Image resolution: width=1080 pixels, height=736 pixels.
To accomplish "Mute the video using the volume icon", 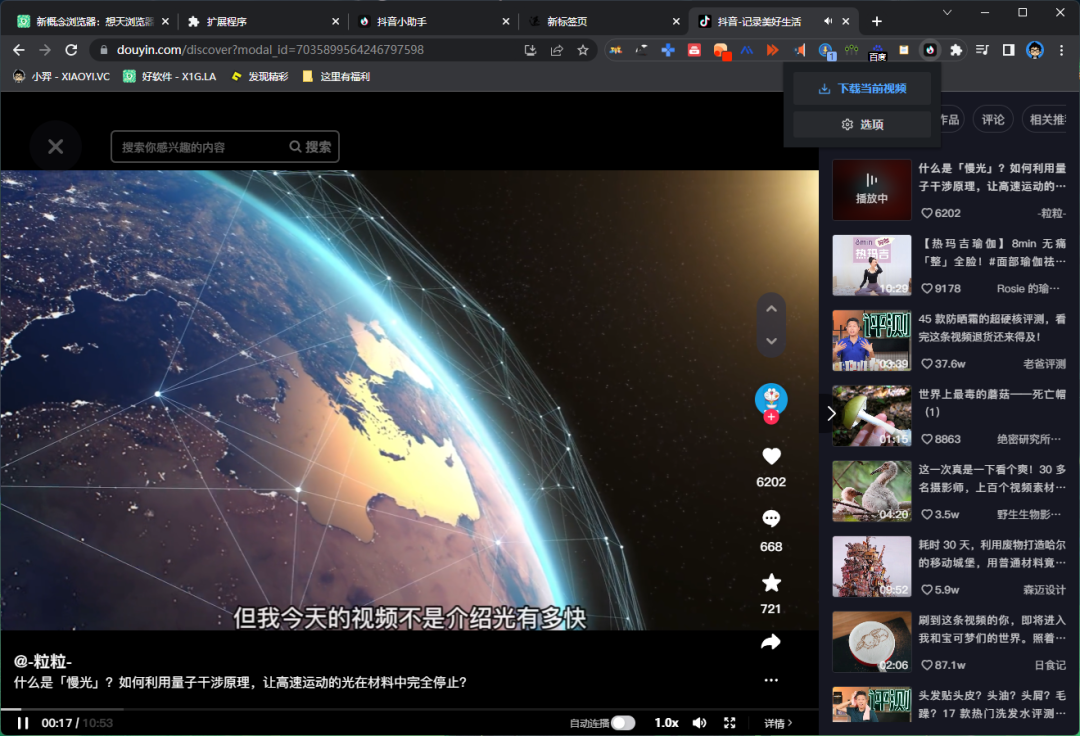I will coord(700,723).
